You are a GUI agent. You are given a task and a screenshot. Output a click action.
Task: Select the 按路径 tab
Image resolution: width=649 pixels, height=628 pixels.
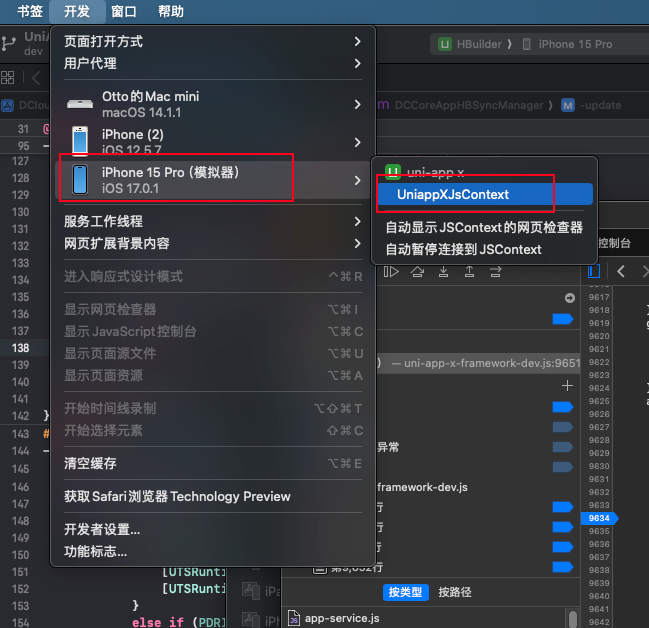455,592
